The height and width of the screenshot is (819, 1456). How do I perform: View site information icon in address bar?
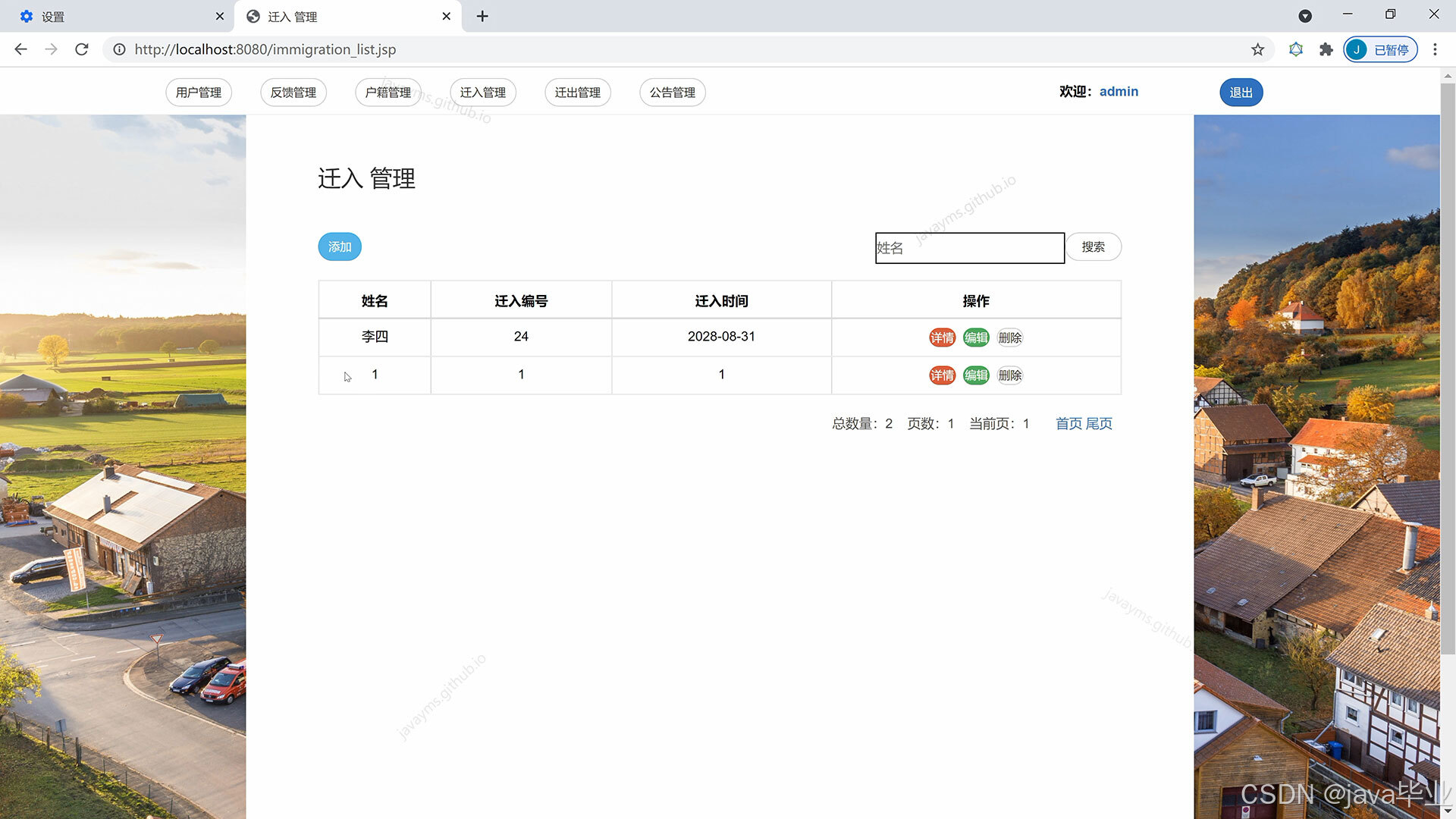click(119, 49)
